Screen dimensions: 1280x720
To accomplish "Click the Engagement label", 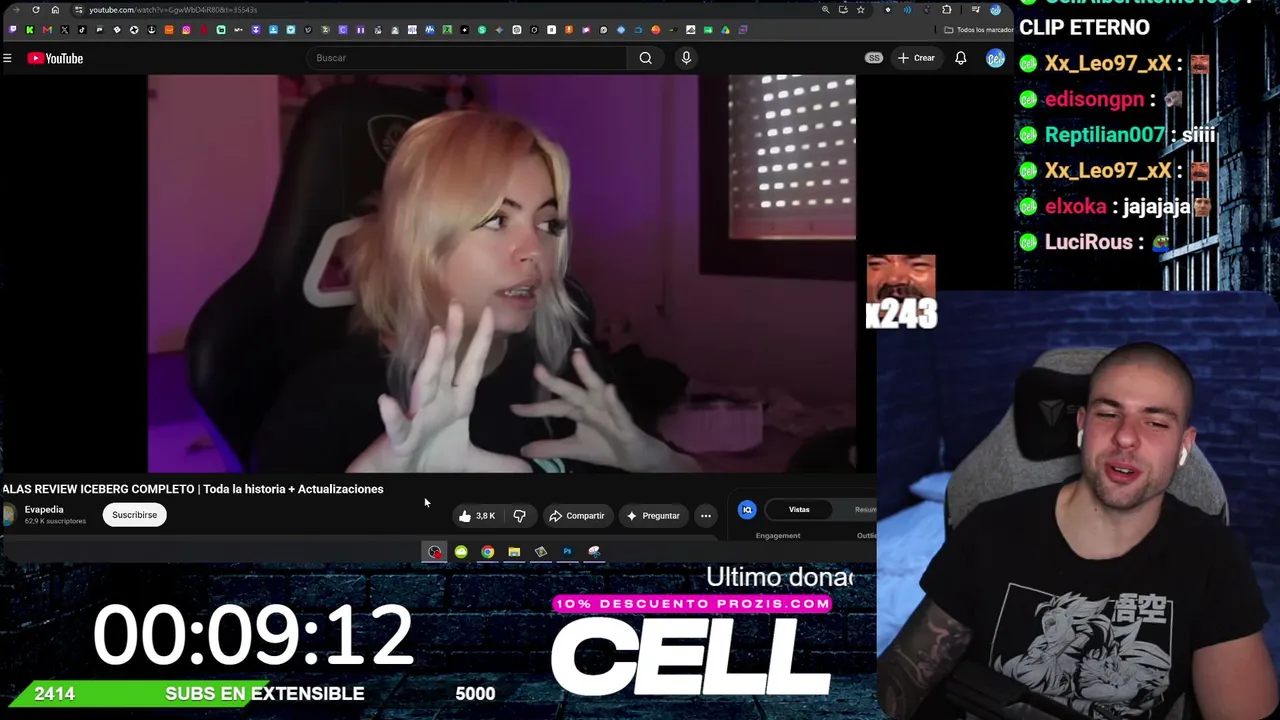I will tap(778, 536).
